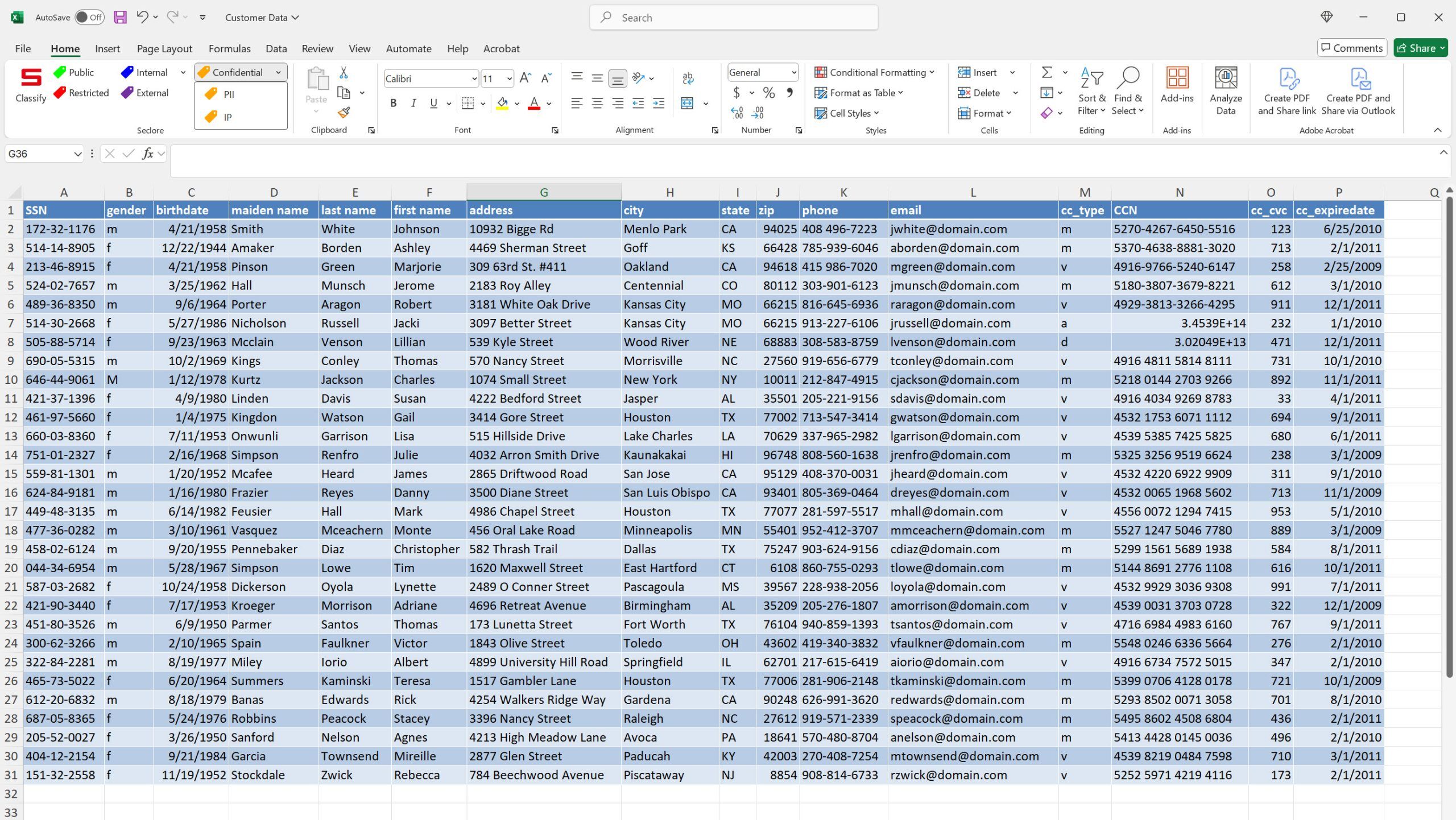Click the vertical scrollbar thumb
This screenshot has width=1456, height=820.
(1450, 437)
